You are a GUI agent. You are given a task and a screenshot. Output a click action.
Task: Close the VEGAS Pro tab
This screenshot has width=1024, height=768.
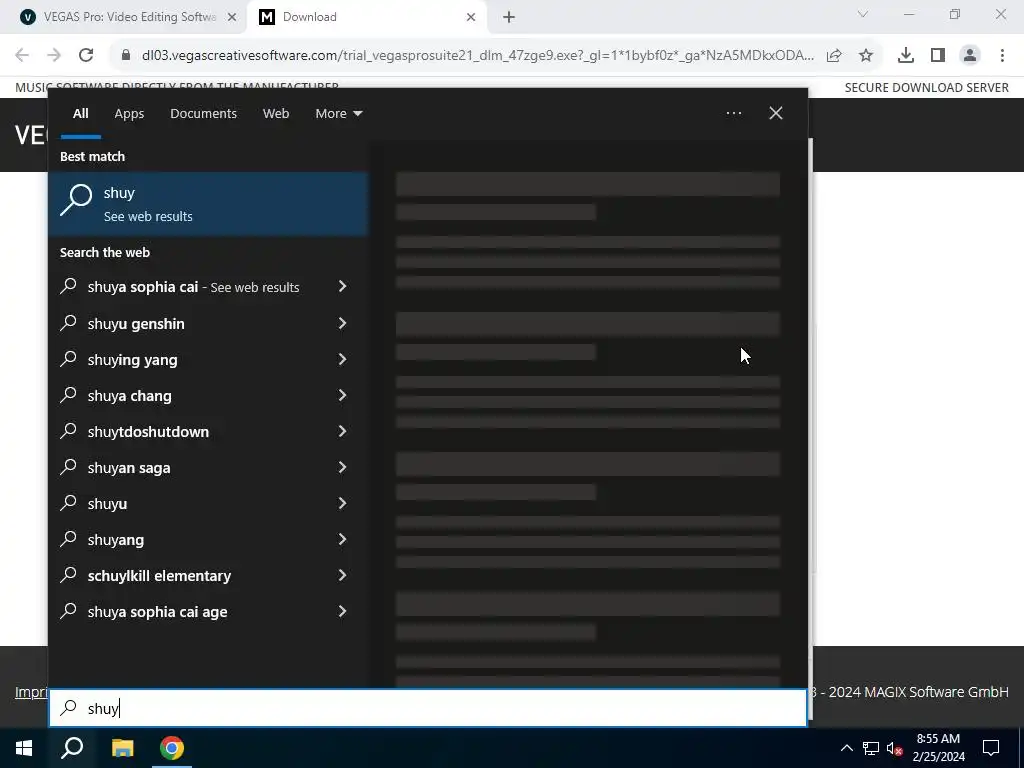(x=232, y=17)
